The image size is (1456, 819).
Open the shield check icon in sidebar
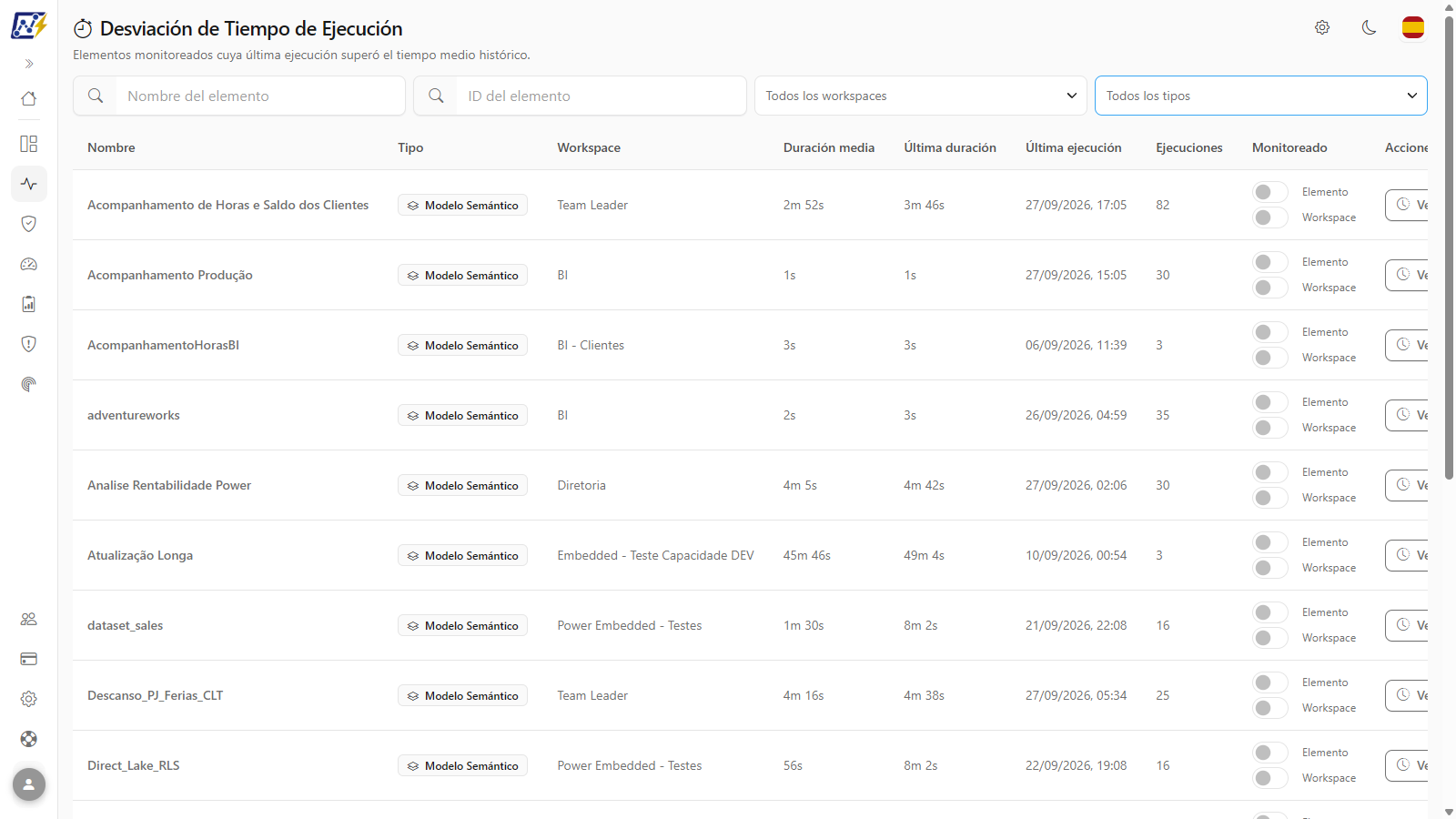coord(29,224)
